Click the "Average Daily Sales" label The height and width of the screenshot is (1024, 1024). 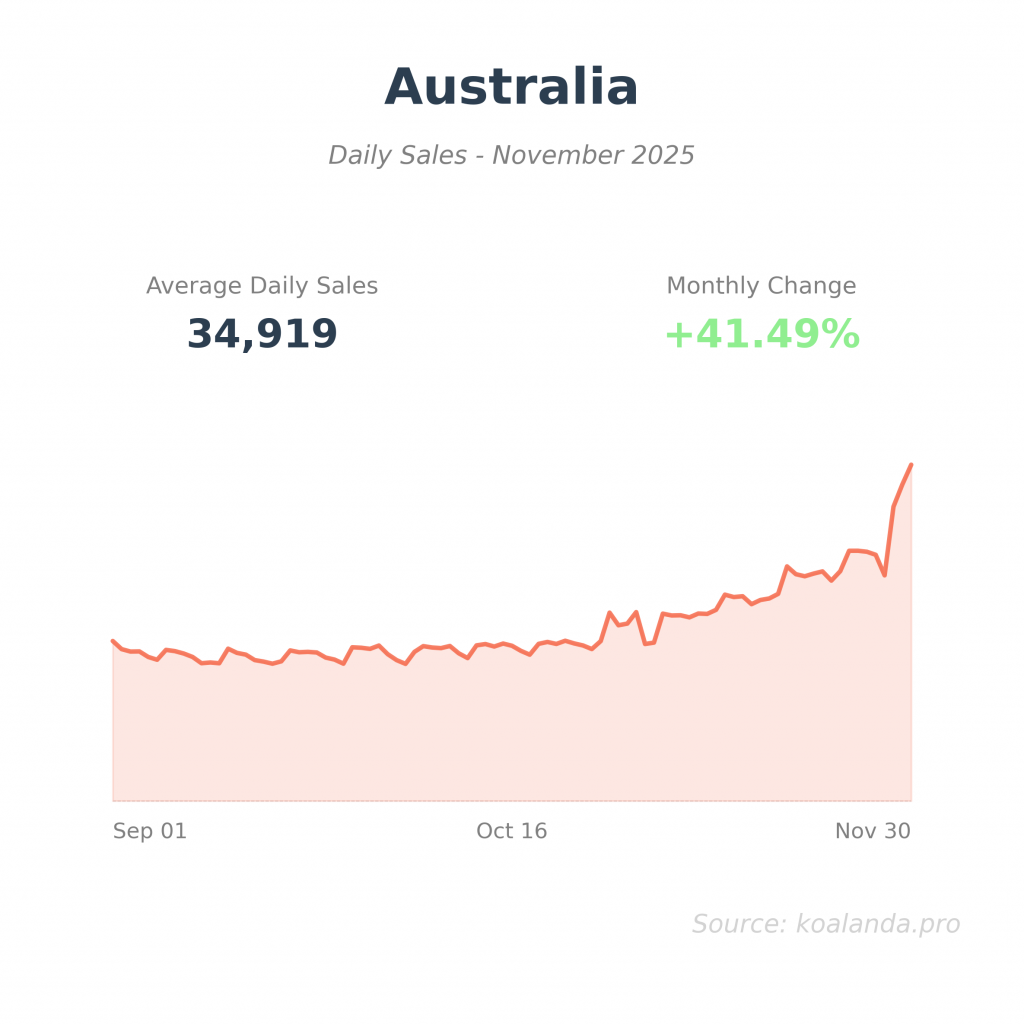(x=262, y=286)
